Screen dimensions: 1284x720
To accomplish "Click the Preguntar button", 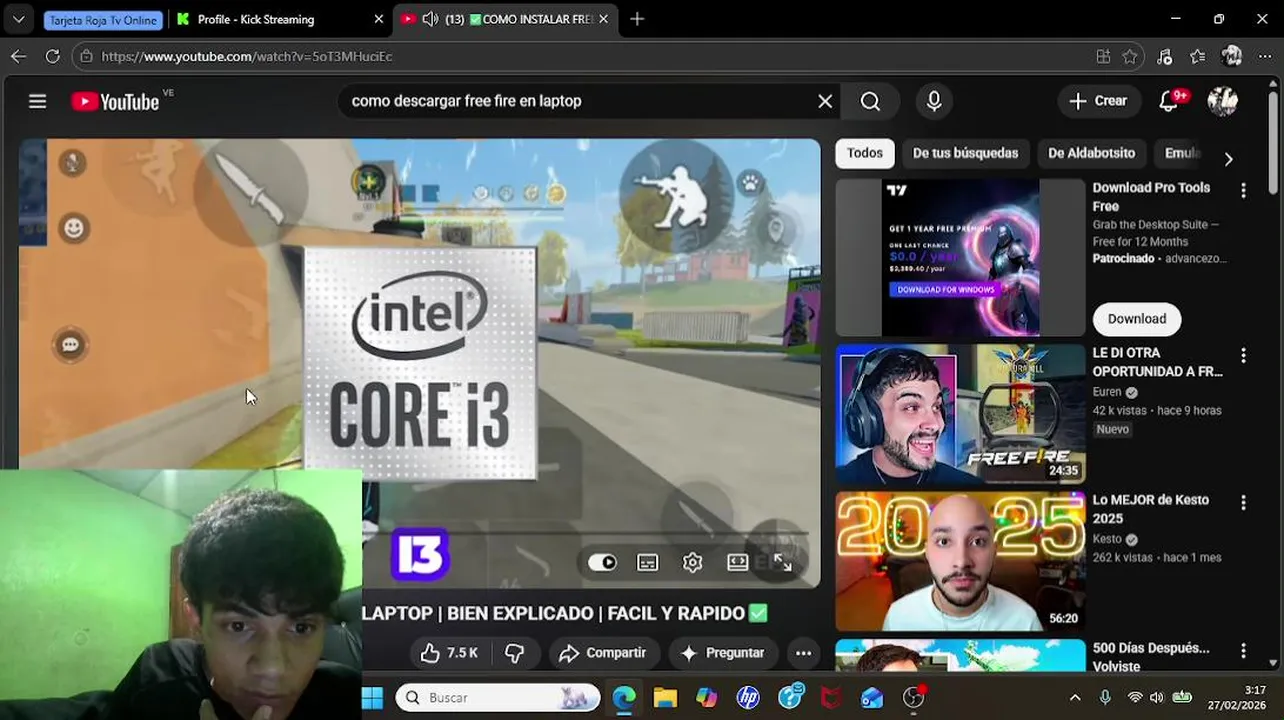I will tap(723, 653).
